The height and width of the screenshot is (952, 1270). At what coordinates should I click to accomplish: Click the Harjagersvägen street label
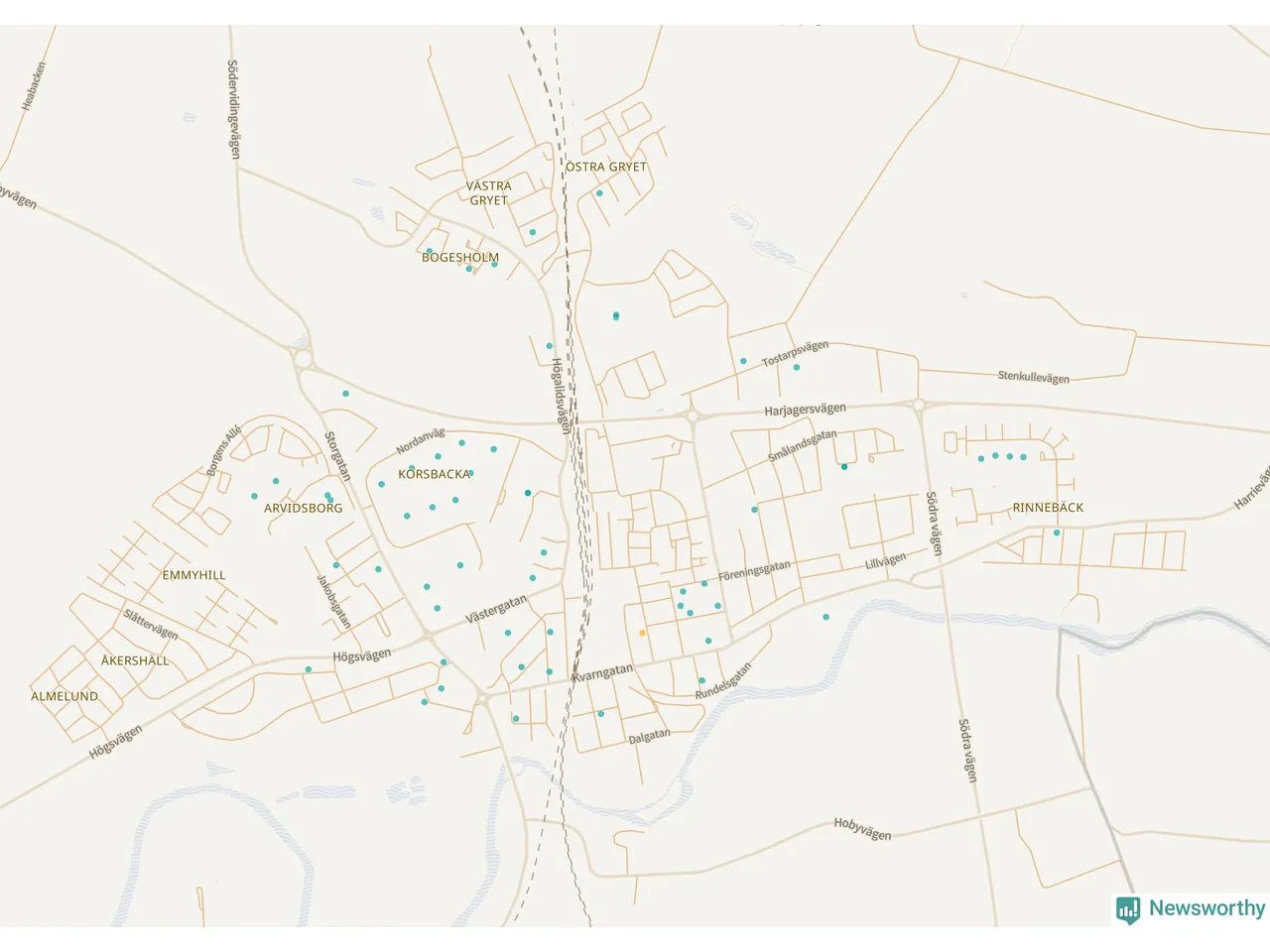pos(805,410)
